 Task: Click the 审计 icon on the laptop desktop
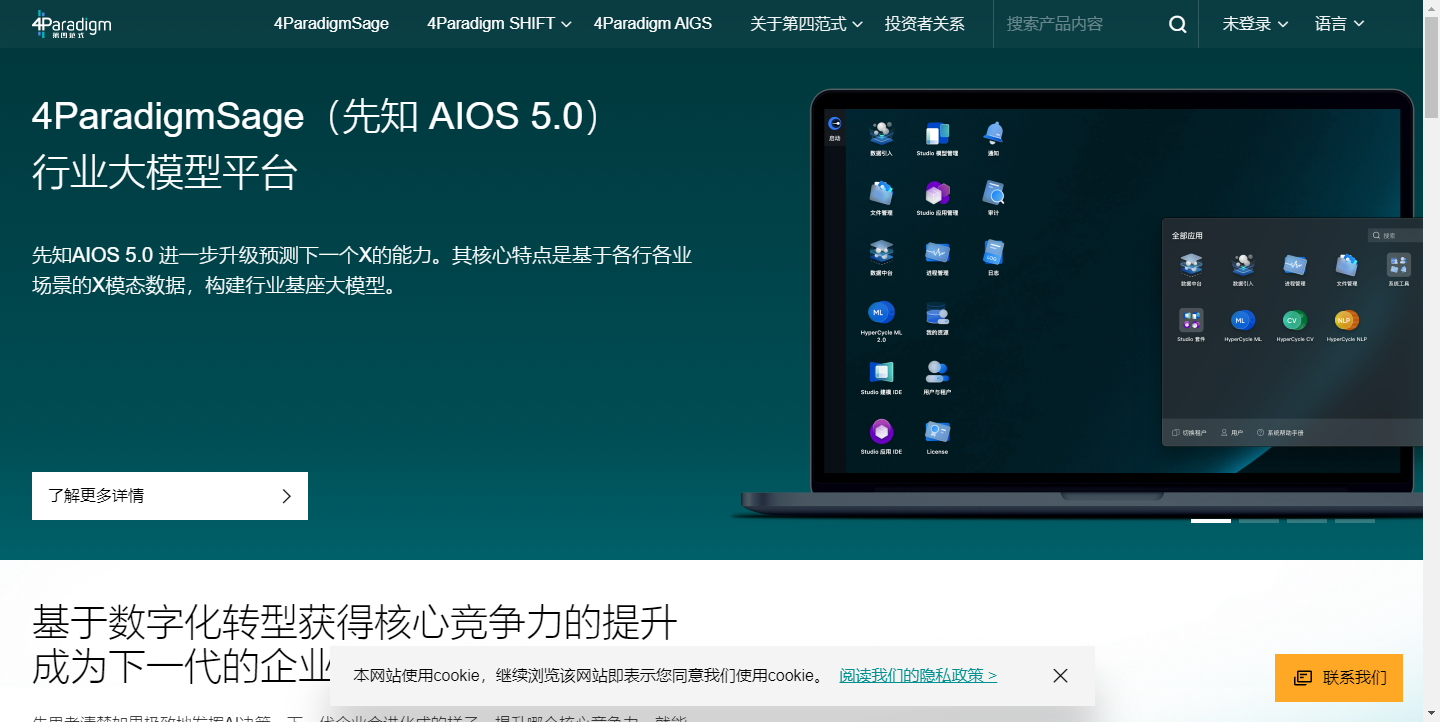point(993,192)
